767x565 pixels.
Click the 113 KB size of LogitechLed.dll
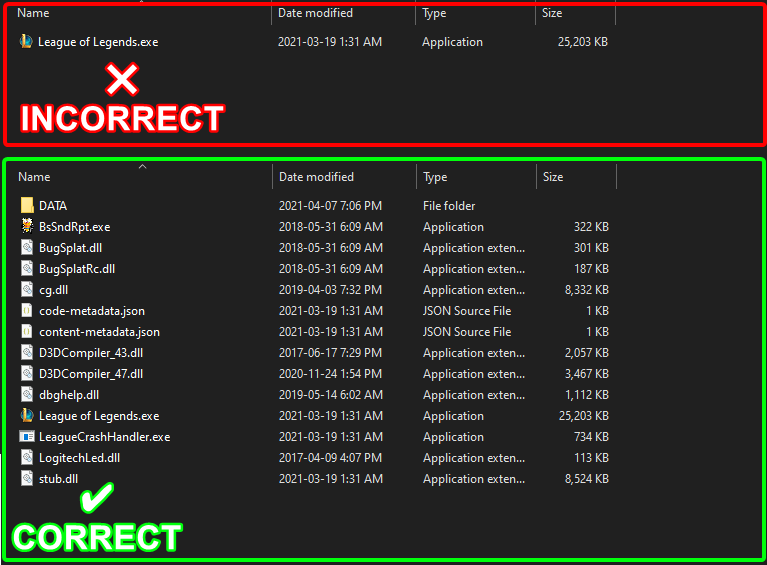591,458
